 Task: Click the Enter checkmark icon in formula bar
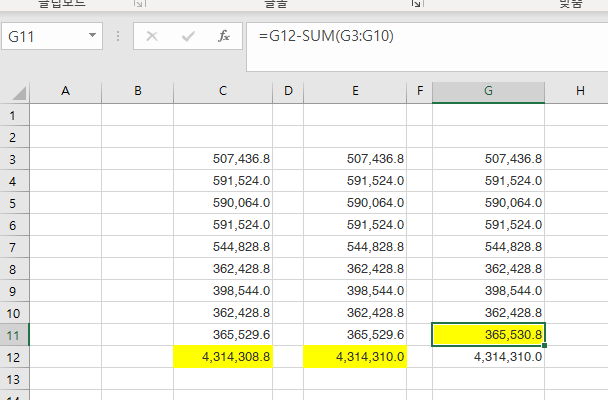[x=188, y=36]
